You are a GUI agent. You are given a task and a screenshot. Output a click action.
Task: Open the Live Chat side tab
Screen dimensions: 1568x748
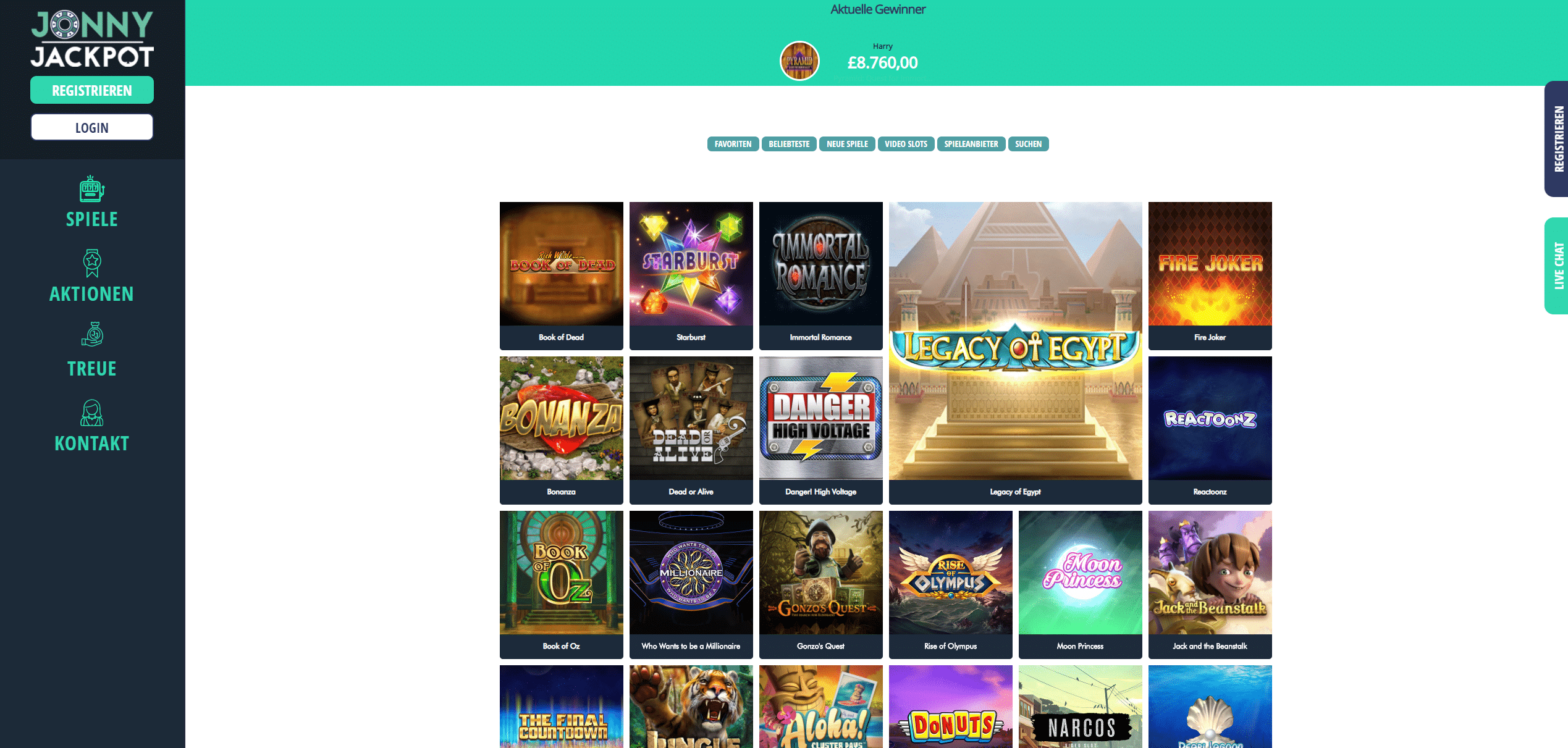[x=1557, y=266]
